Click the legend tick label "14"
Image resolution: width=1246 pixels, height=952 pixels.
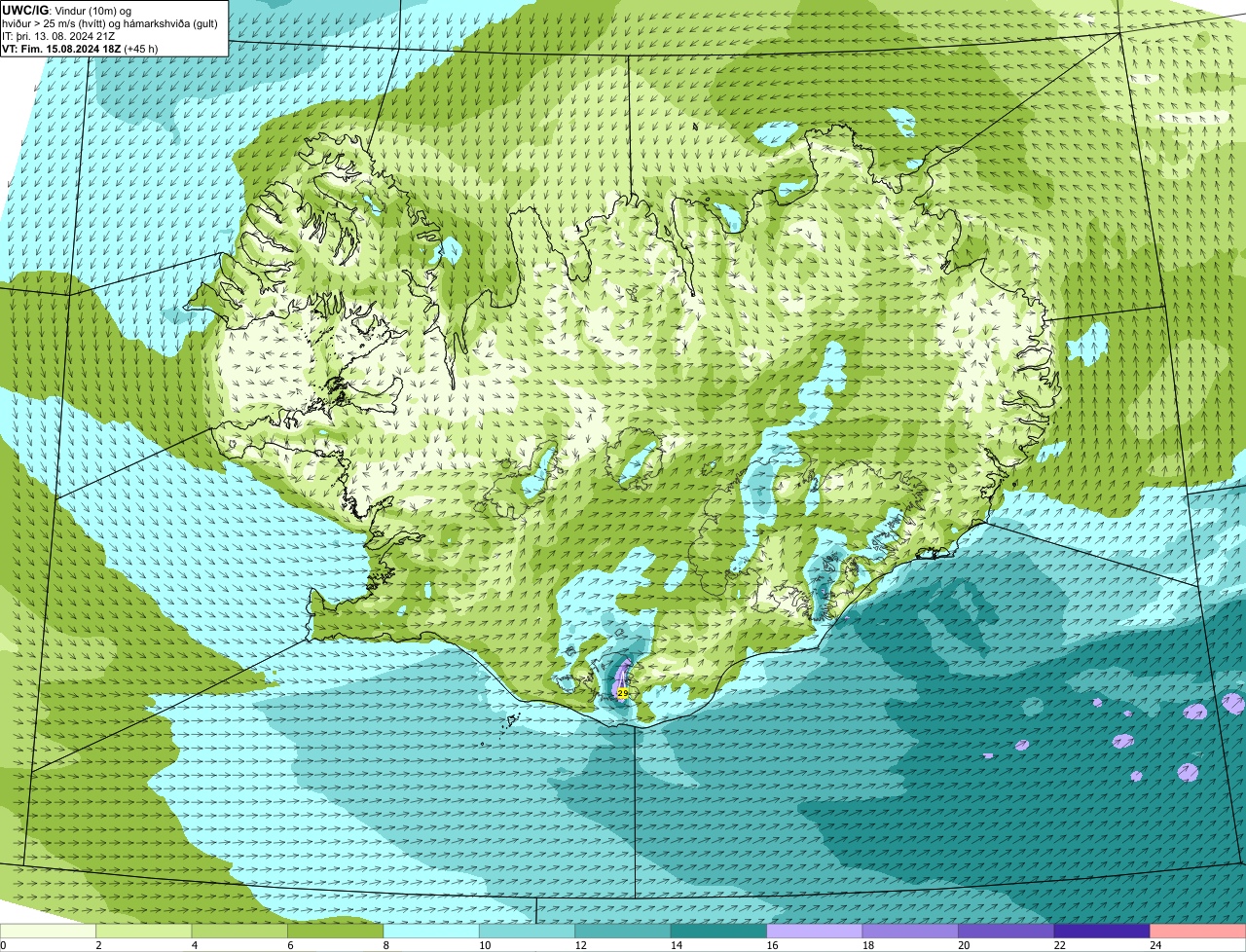(676, 945)
